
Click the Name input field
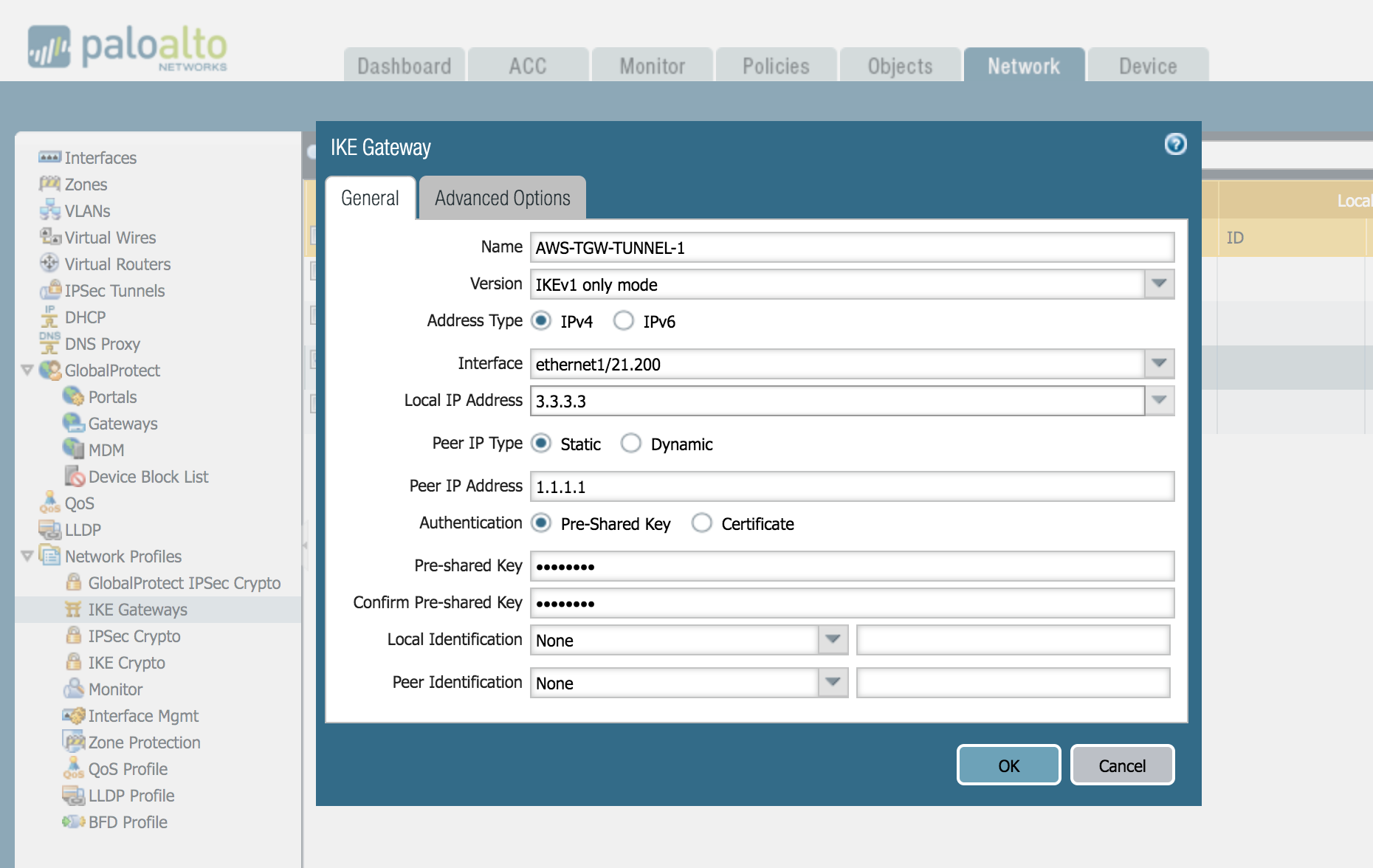tap(852, 247)
